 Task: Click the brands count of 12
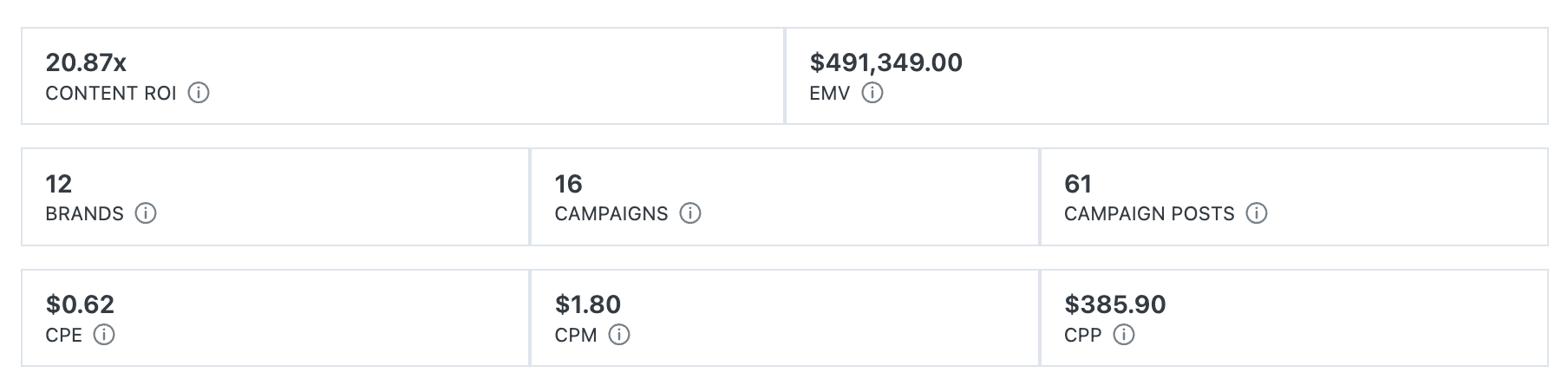click(59, 184)
